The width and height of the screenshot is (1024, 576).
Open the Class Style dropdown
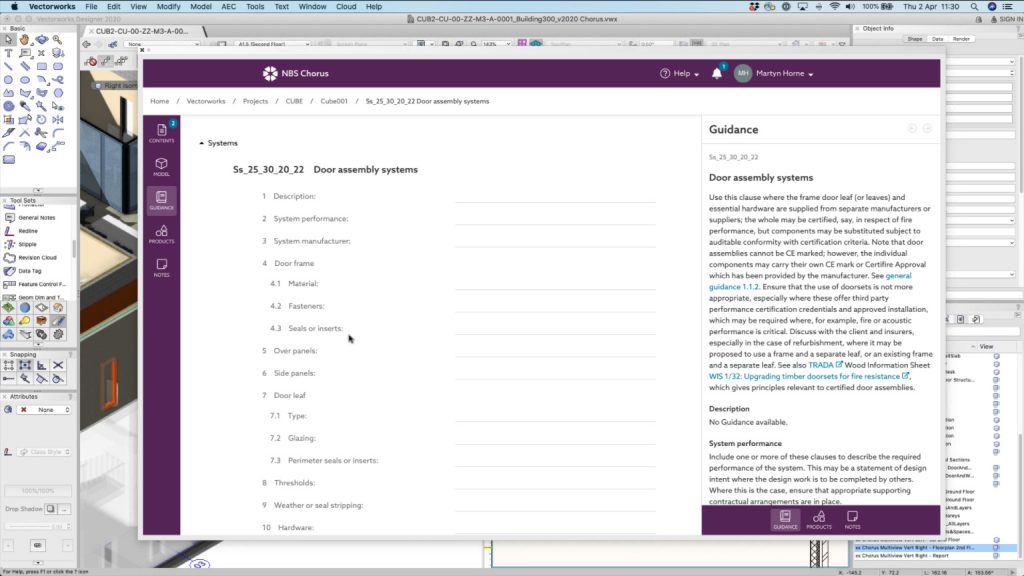coord(44,452)
